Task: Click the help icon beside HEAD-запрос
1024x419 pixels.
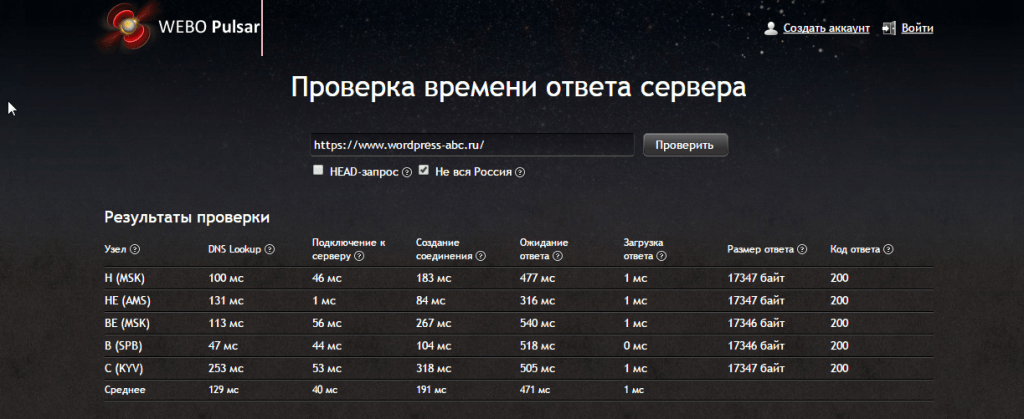Action: point(407,173)
